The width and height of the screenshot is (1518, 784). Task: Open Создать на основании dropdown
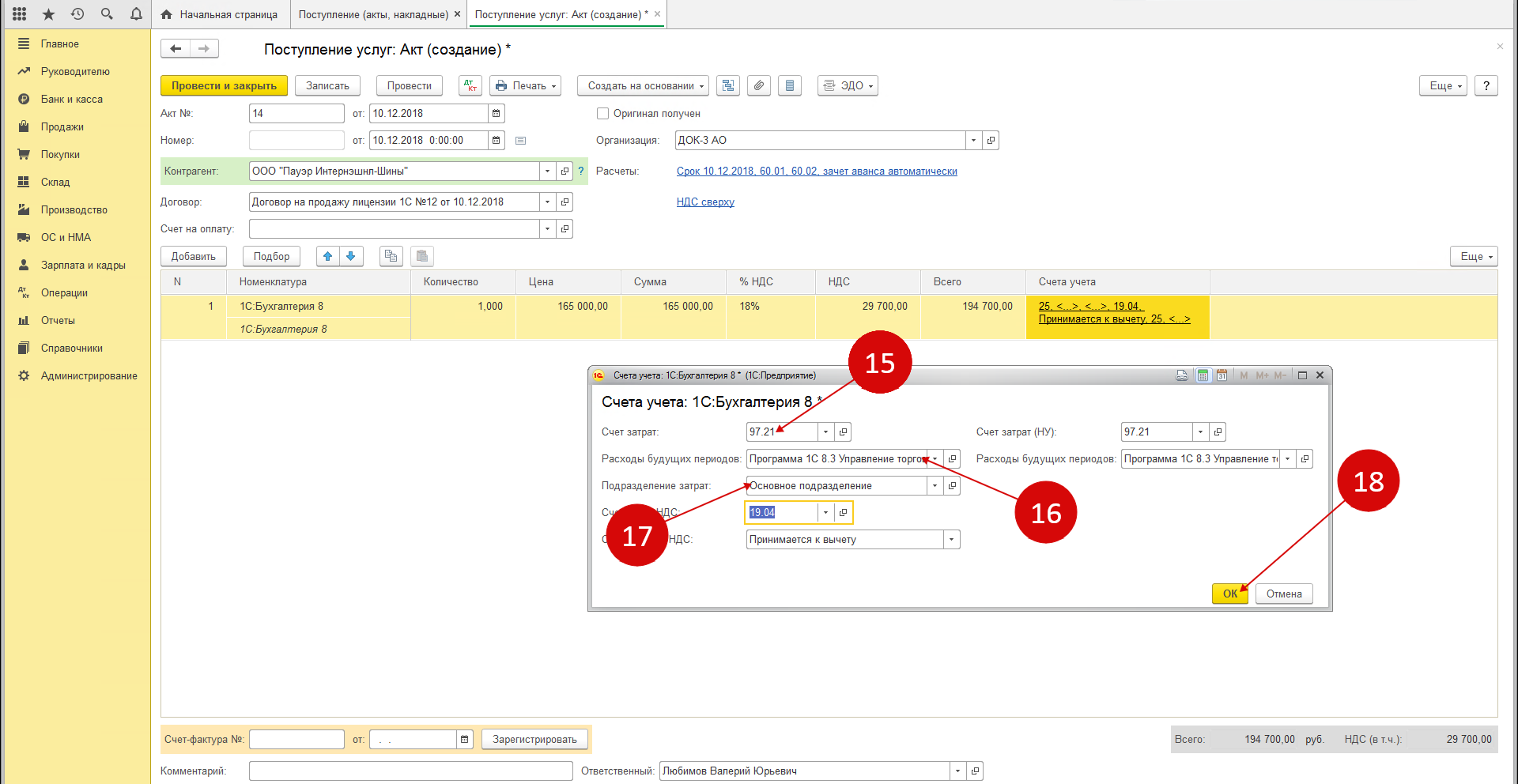coord(644,85)
